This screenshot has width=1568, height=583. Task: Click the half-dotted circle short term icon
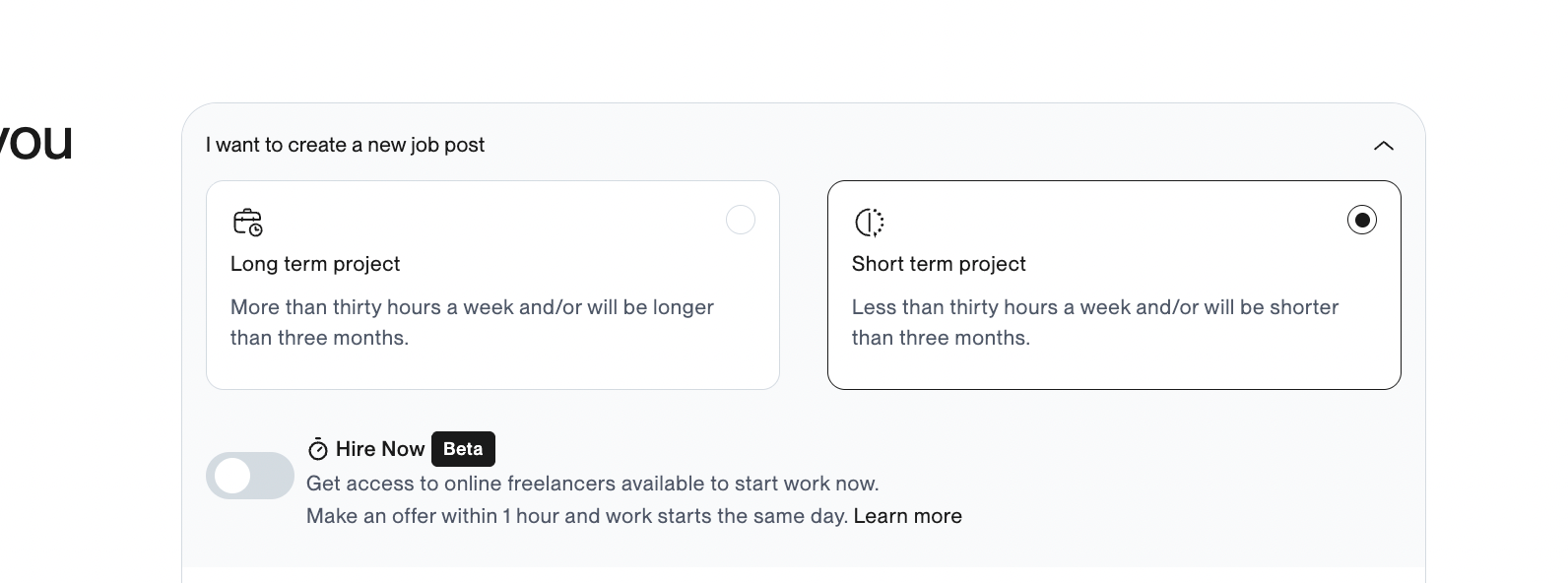tap(869, 223)
